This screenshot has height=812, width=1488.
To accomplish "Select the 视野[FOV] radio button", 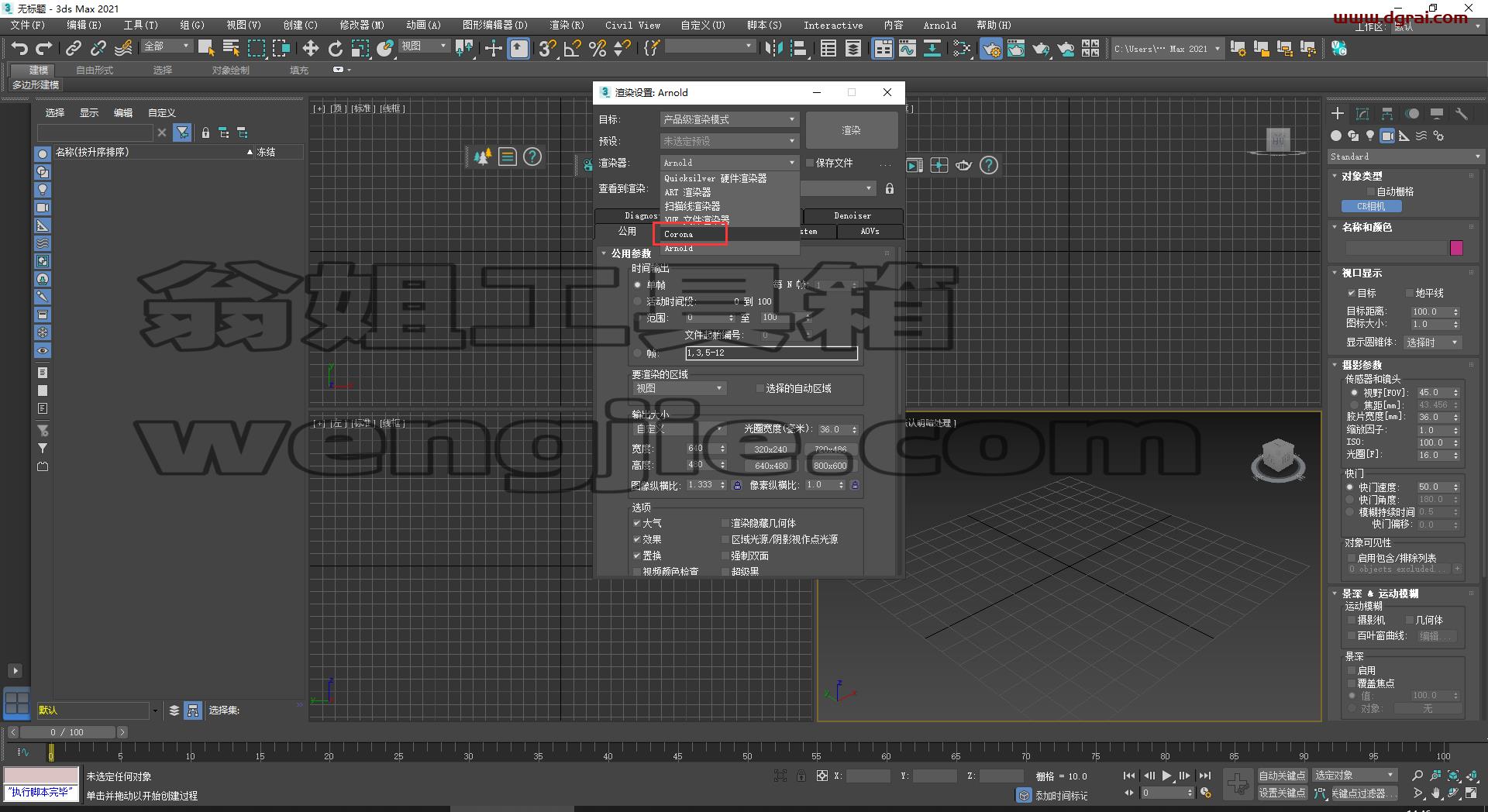I will pos(1355,392).
